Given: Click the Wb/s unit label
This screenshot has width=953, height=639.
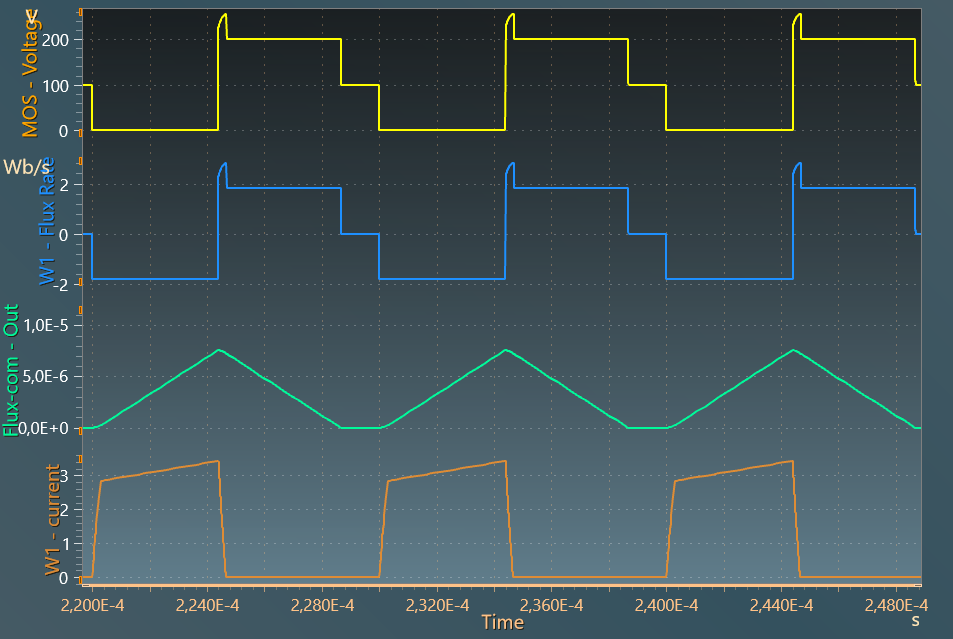Looking at the screenshot, I should (25, 167).
